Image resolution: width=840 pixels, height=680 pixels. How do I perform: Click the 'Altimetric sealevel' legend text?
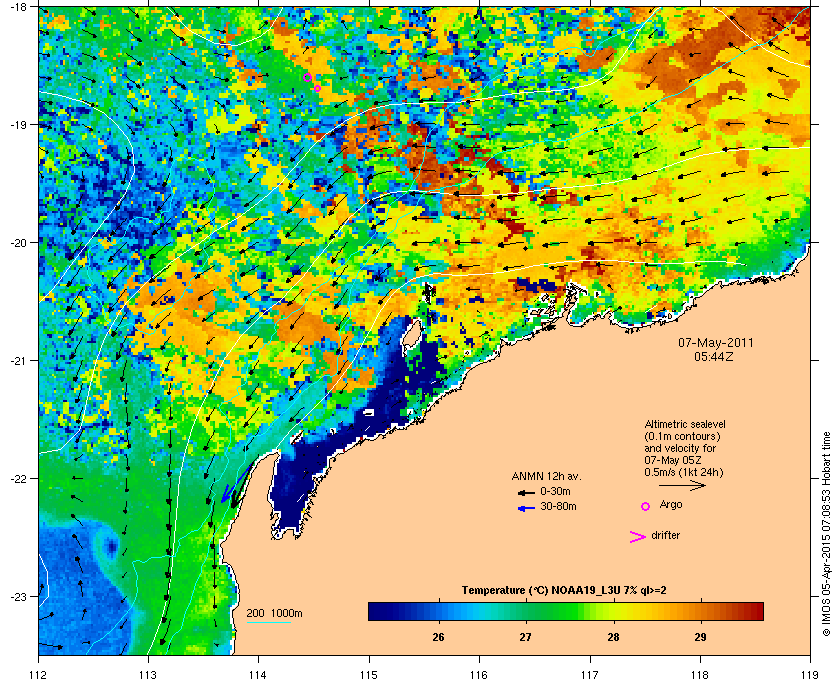[x=685, y=424]
